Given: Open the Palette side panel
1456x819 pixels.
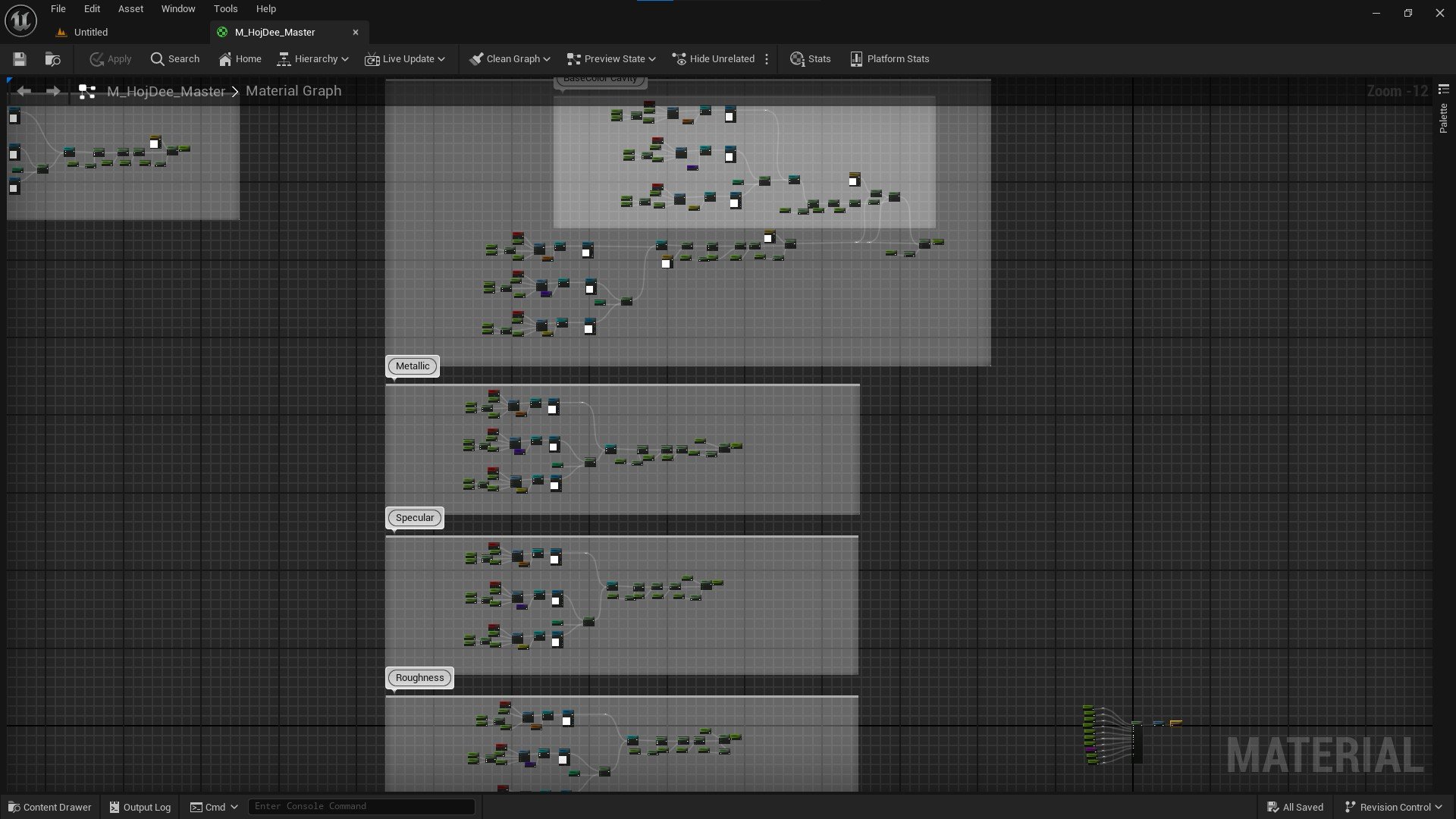Looking at the screenshot, I should tap(1443, 118).
